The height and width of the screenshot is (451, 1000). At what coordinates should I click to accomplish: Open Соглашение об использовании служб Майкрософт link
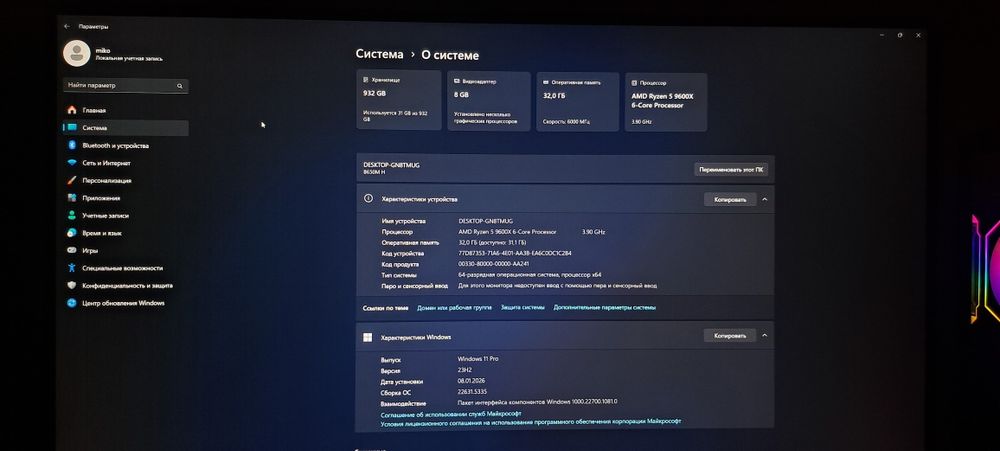tap(451, 414)
